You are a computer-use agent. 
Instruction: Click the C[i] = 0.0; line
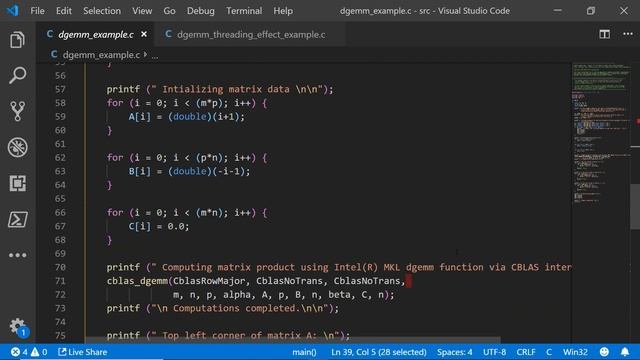(159, 226)
